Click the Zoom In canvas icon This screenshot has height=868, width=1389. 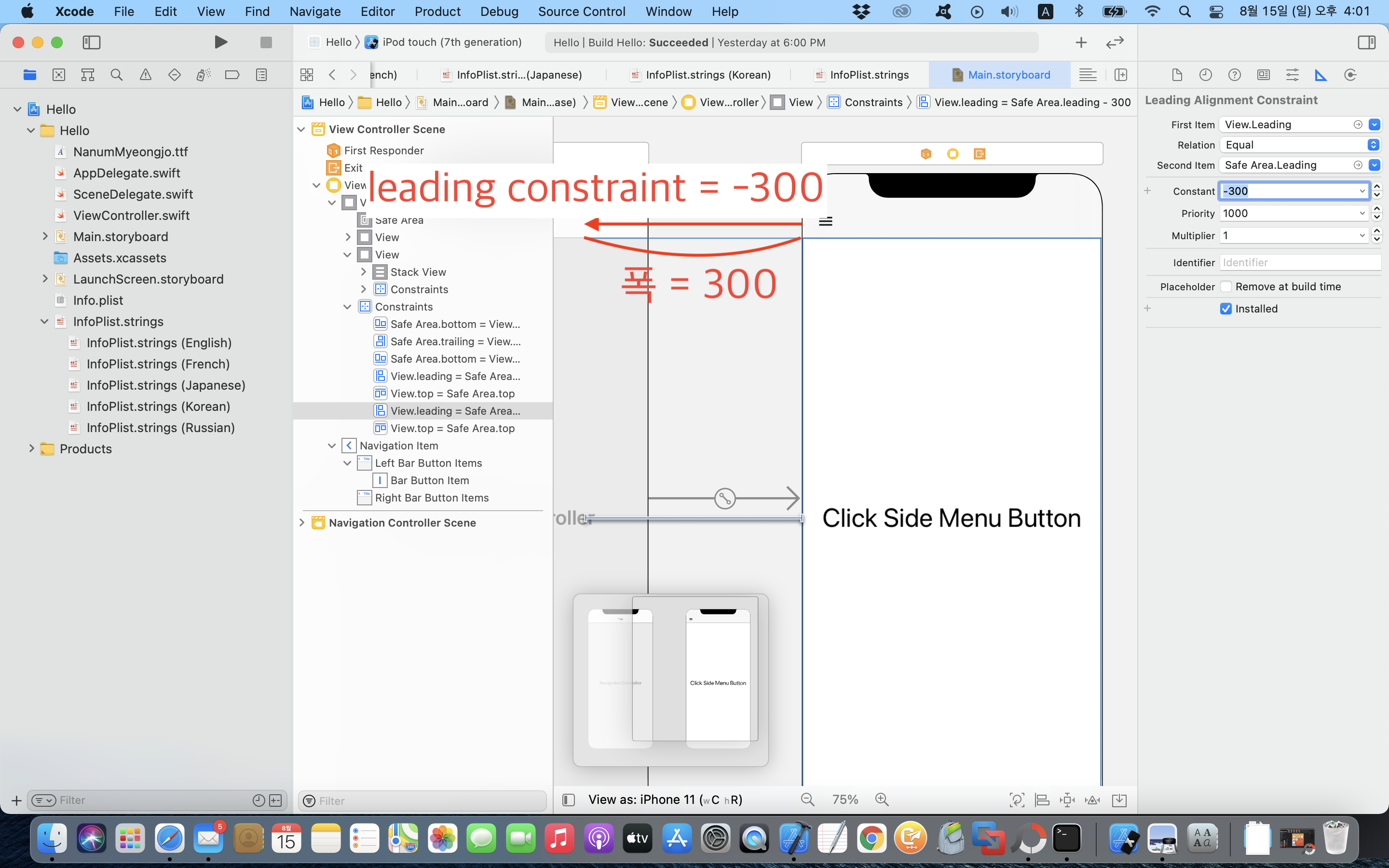(x=882, y=799)
